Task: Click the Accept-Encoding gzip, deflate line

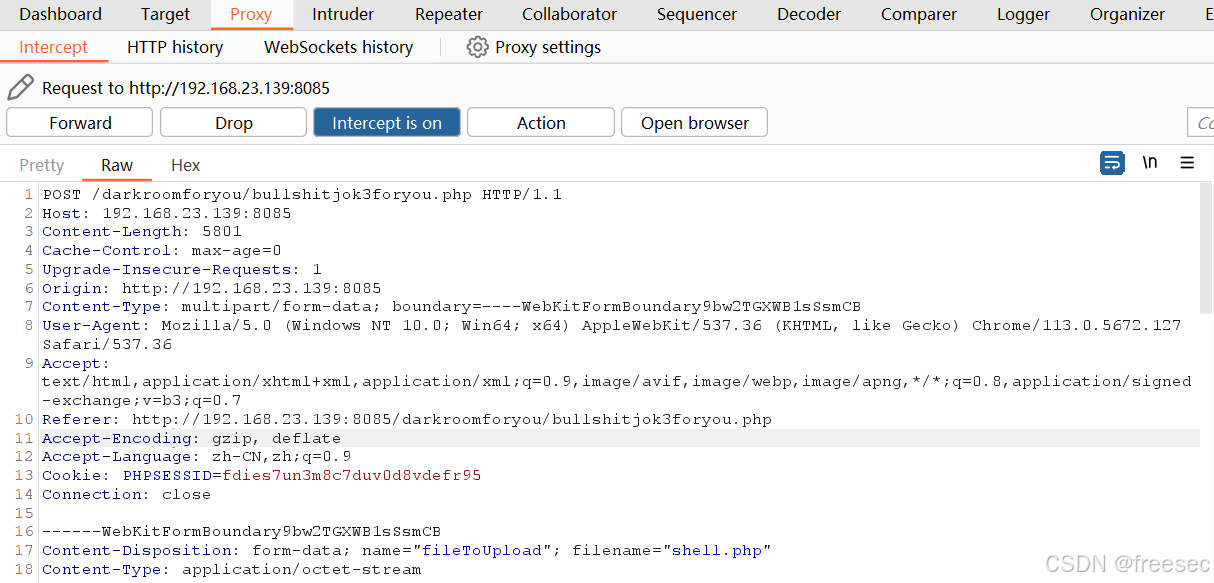Action: click(x=192, y=439)
